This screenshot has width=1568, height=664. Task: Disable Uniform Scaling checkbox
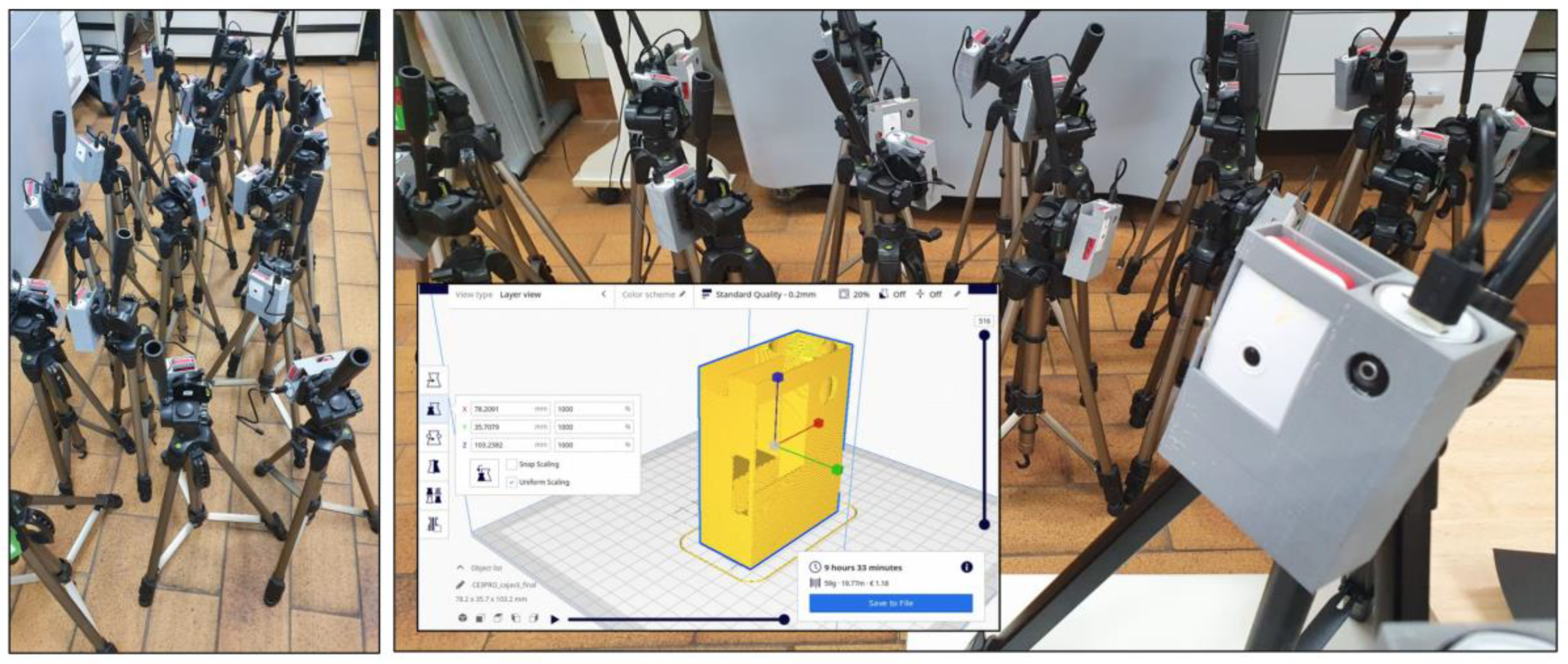(511, 482)
